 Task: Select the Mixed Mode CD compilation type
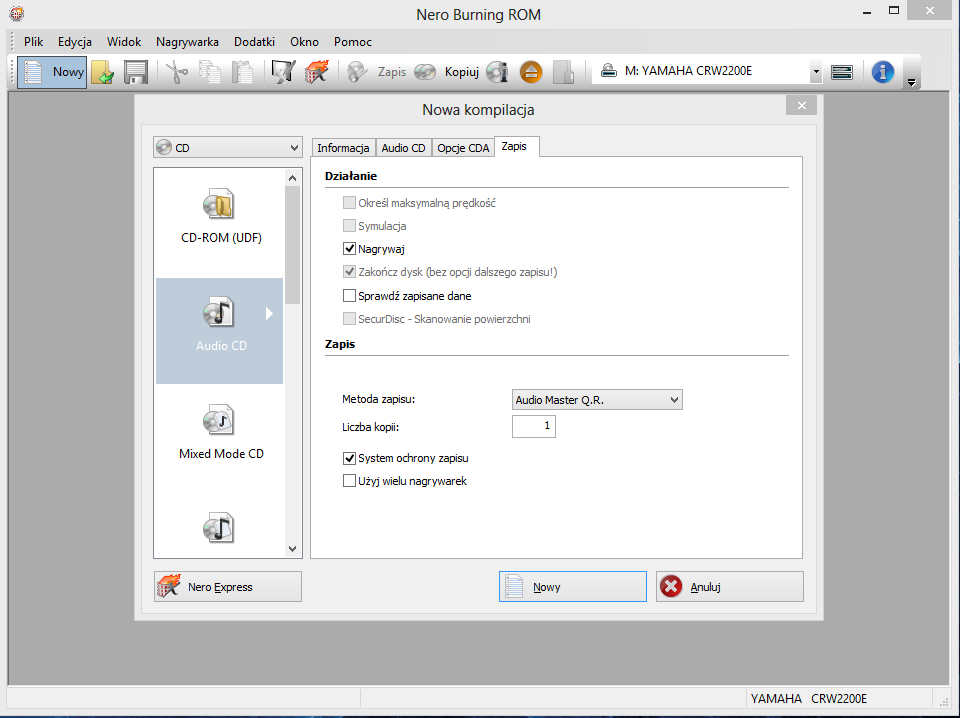coord(219,432)
